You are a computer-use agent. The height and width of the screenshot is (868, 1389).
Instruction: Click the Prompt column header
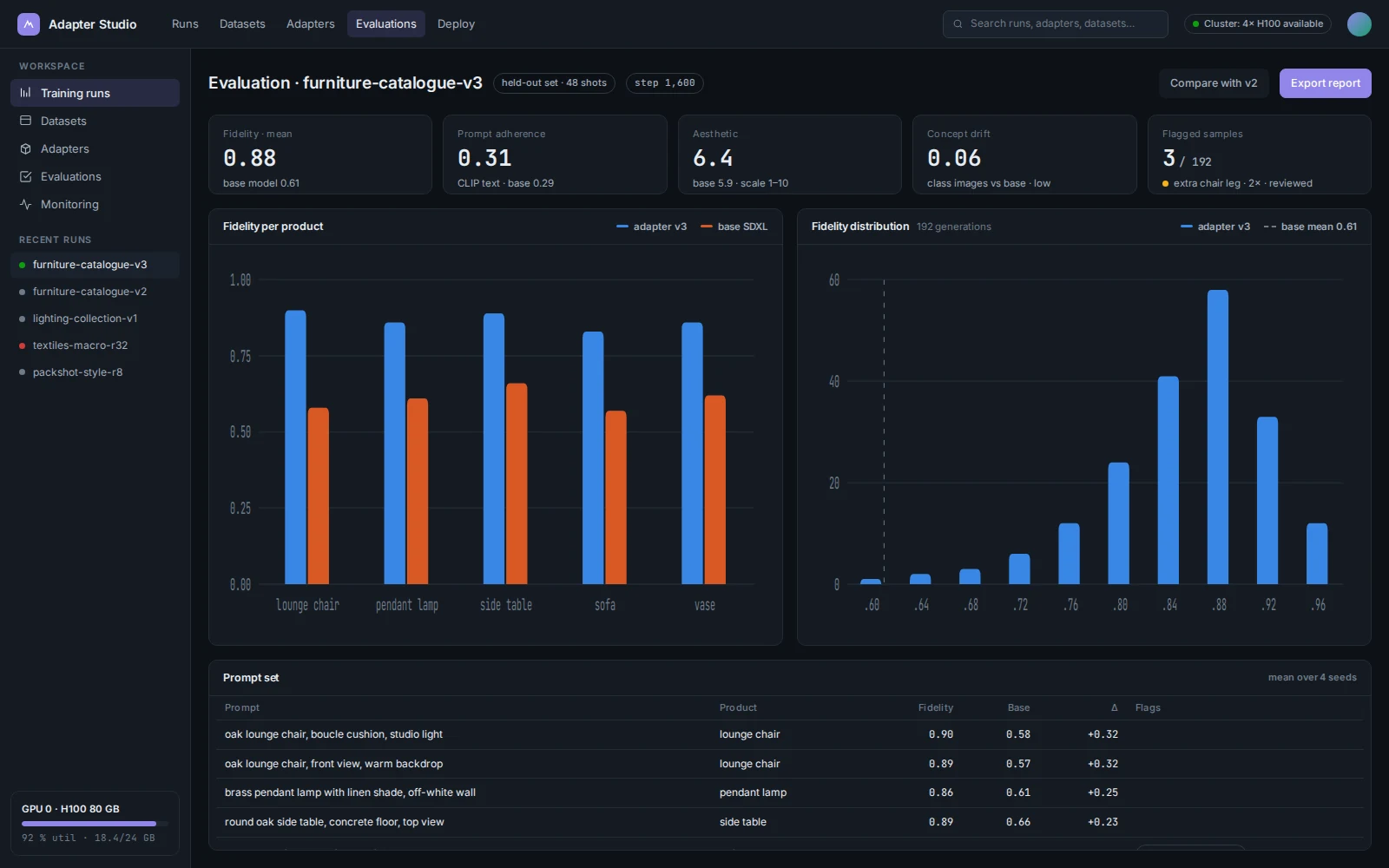click(242, 708)
